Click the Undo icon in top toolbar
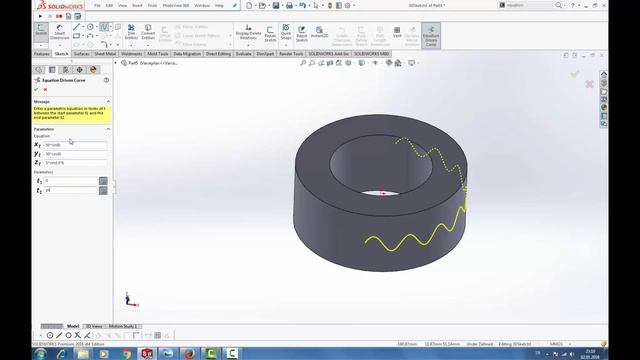The image size is (640, 360). (302, 5)
